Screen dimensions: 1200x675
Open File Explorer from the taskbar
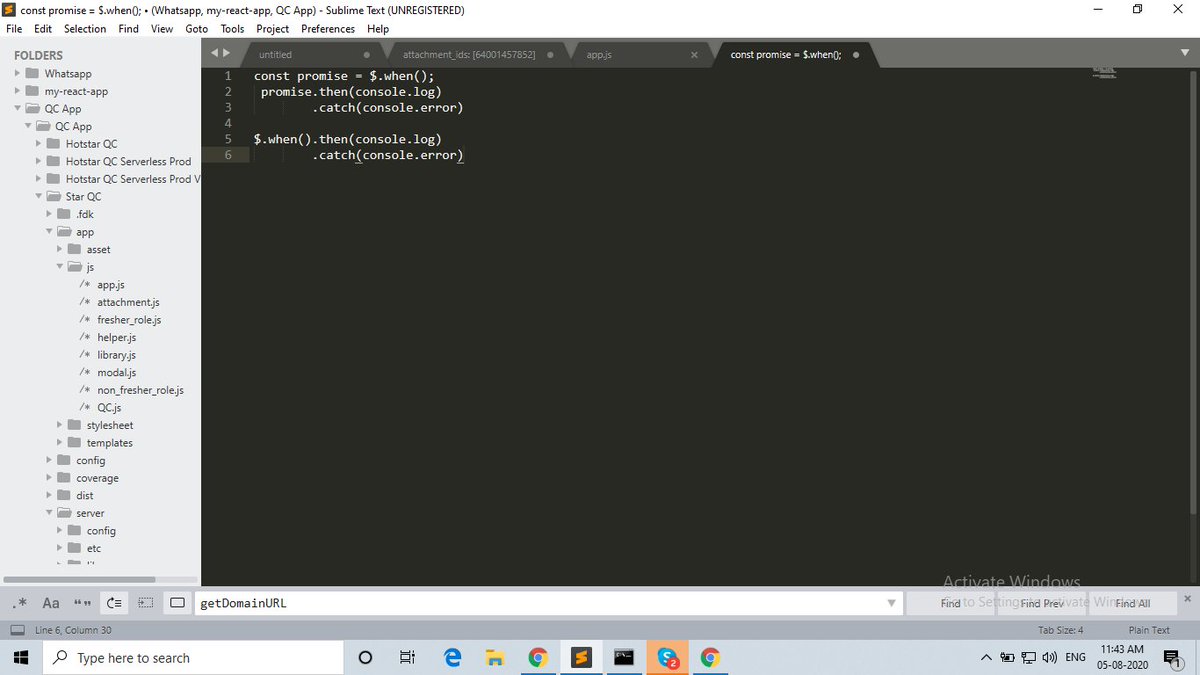pyautogui.click(x=495, y=657)
